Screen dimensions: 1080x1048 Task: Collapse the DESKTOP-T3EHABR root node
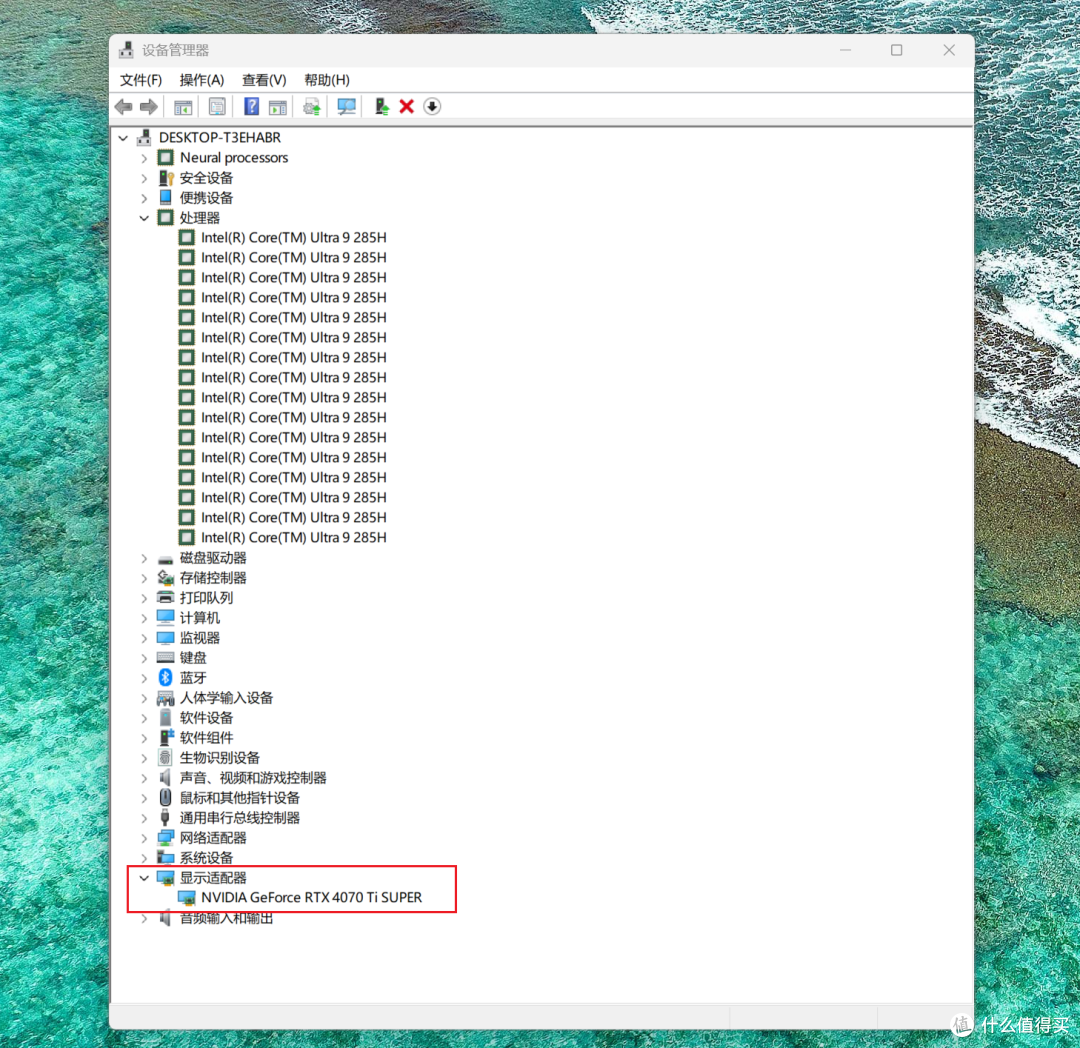[x=123, y=138]
